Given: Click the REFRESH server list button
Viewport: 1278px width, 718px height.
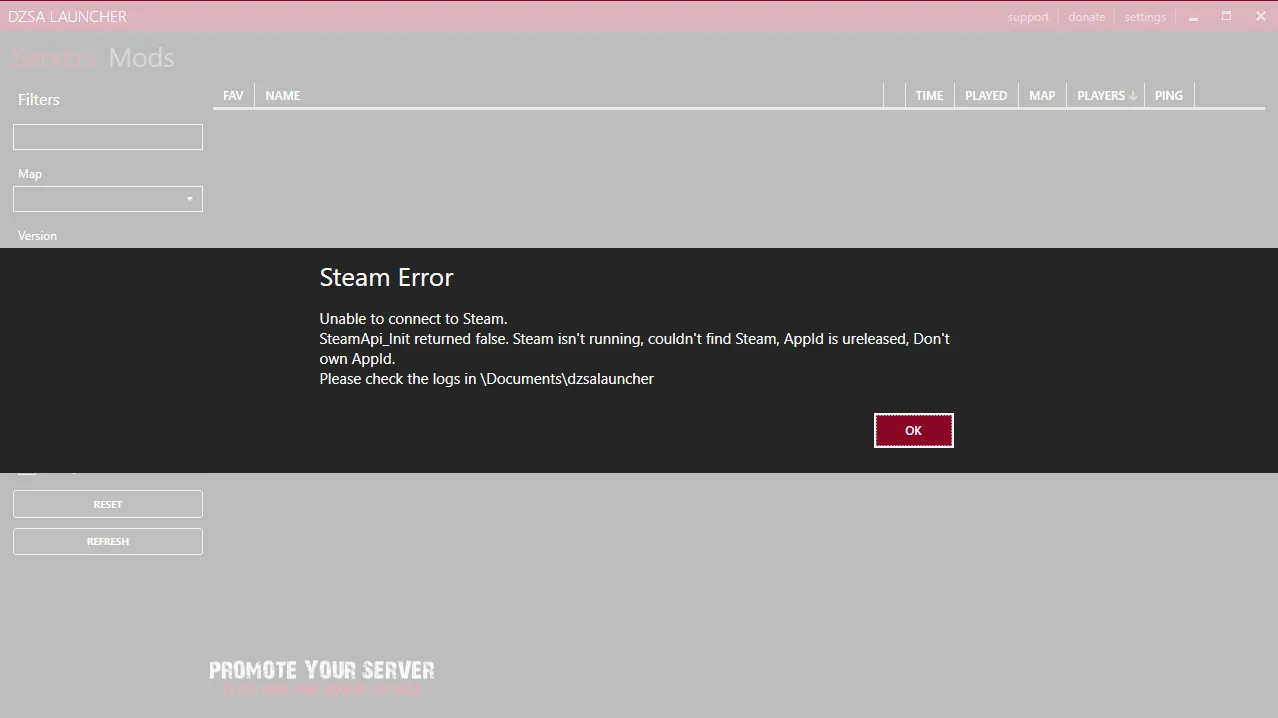Looking at the screenshot, I should point(108,541).
